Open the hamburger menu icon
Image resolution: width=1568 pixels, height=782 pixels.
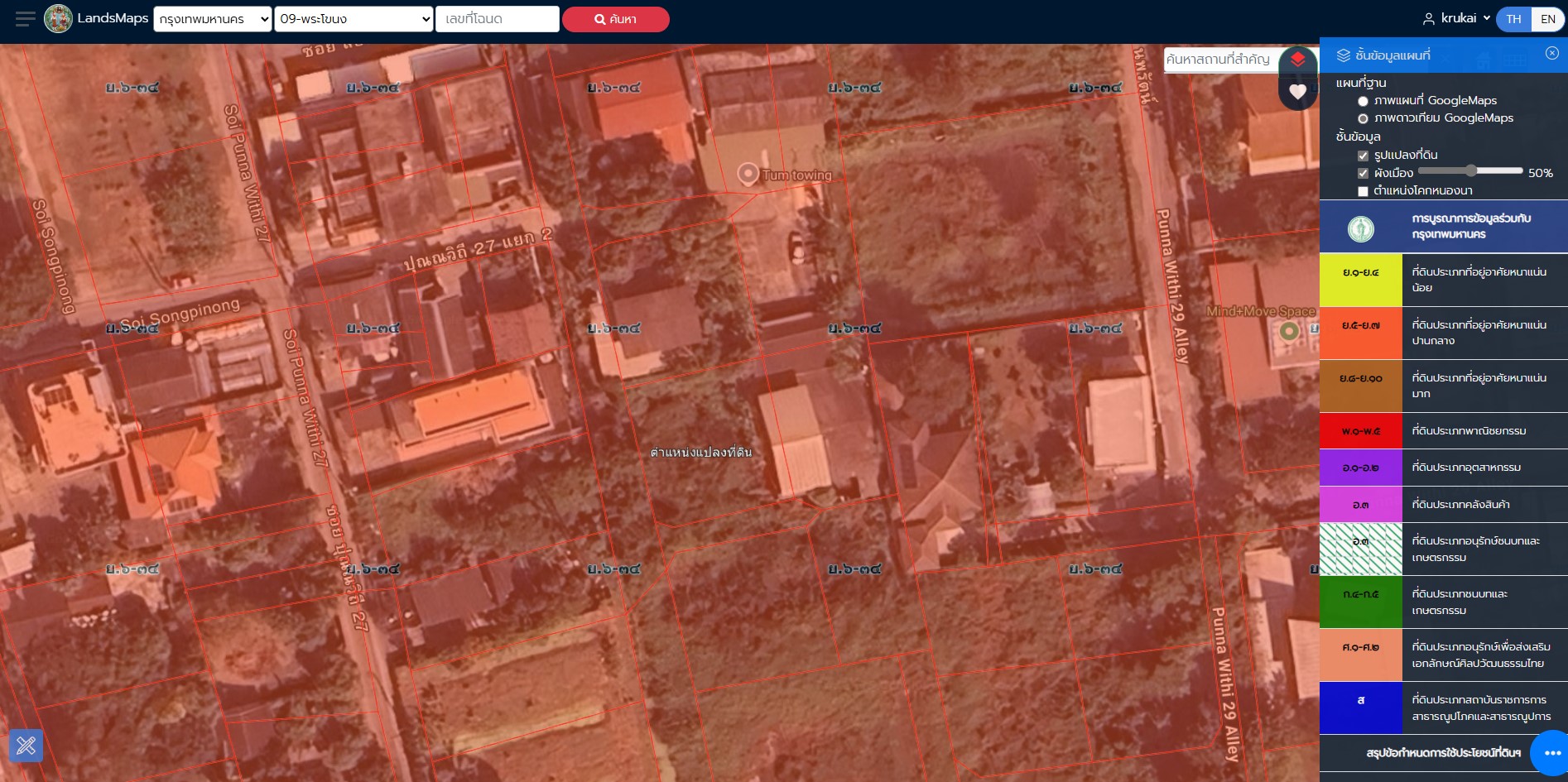(25, 18)
